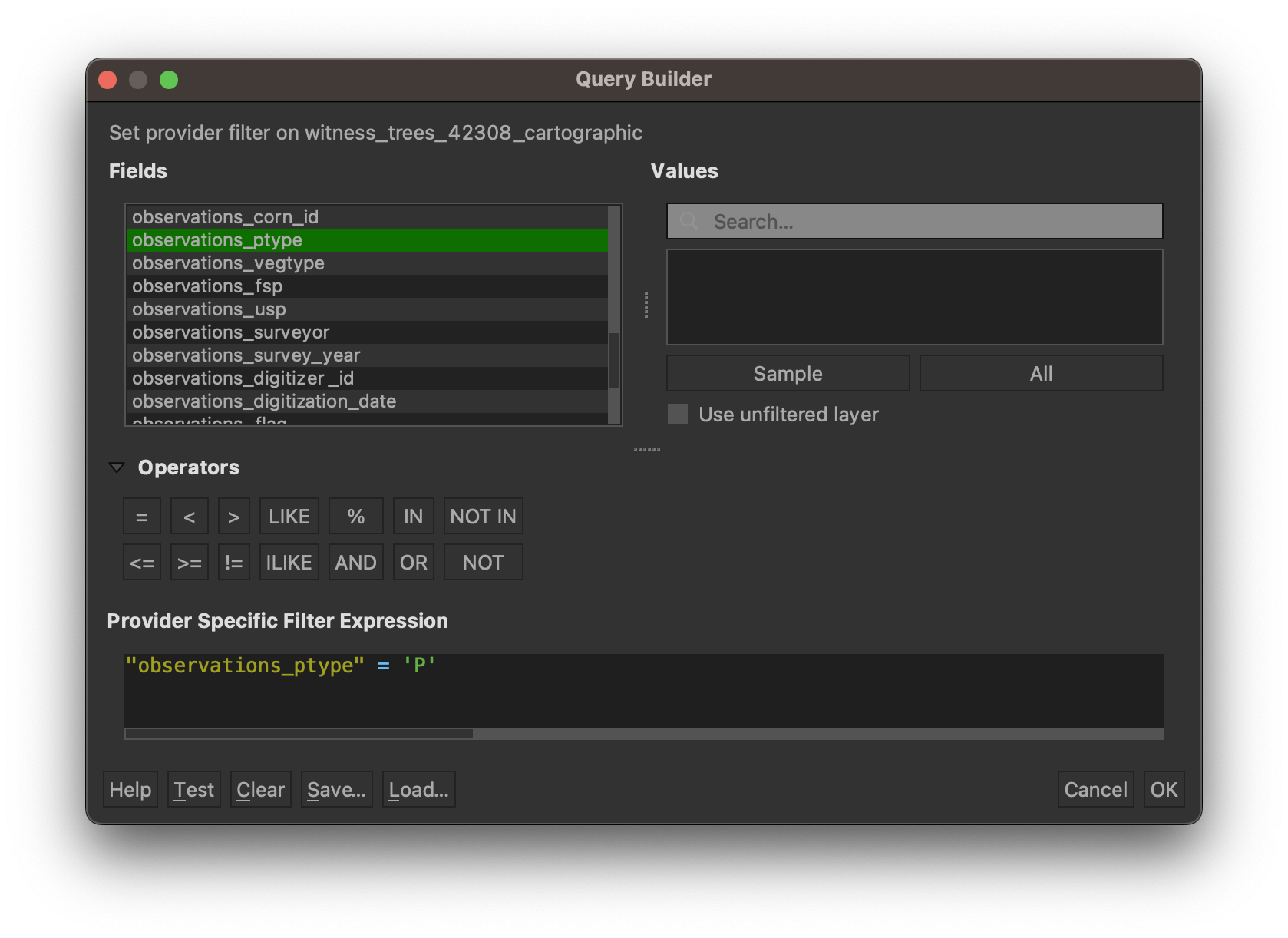
Task: Click the magnifier icon in Values search
Action: point(689,222)
